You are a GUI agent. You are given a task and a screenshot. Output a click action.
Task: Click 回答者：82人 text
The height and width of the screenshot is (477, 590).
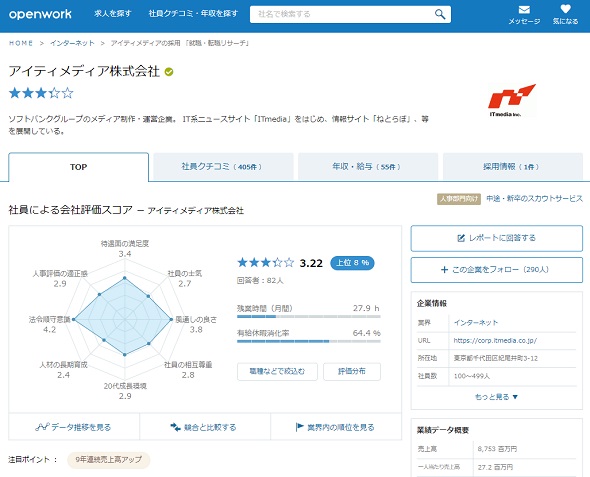pos(260,281)
